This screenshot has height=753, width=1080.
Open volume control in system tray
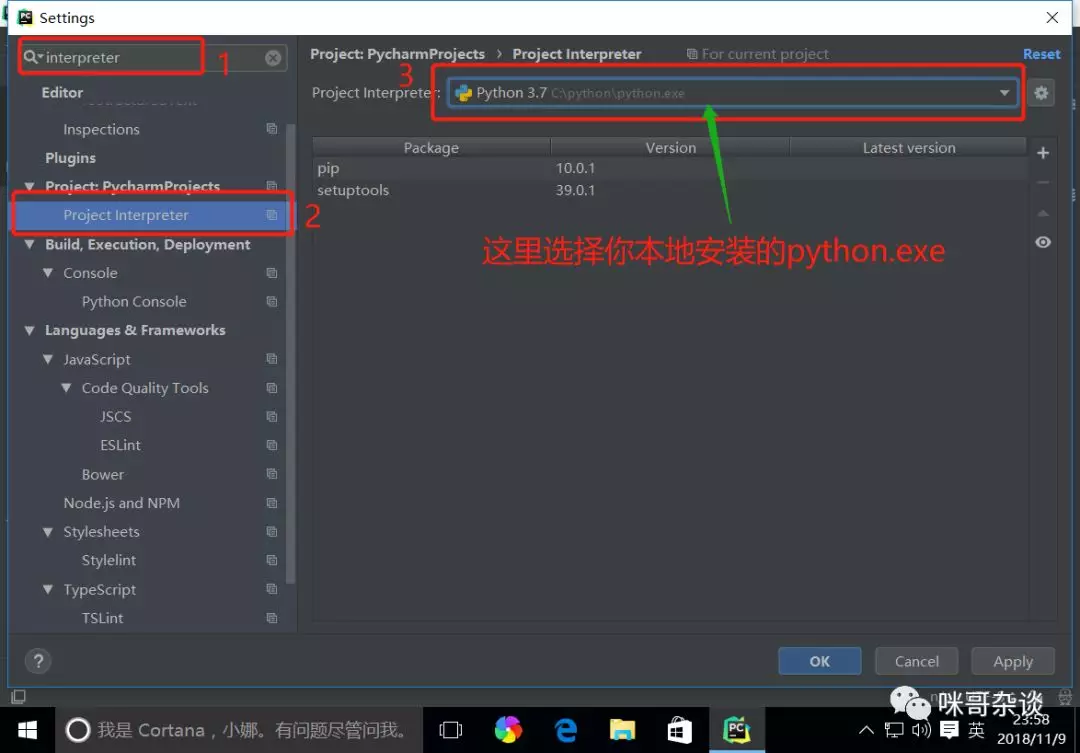pyautogui.click(x=921, y=730)
